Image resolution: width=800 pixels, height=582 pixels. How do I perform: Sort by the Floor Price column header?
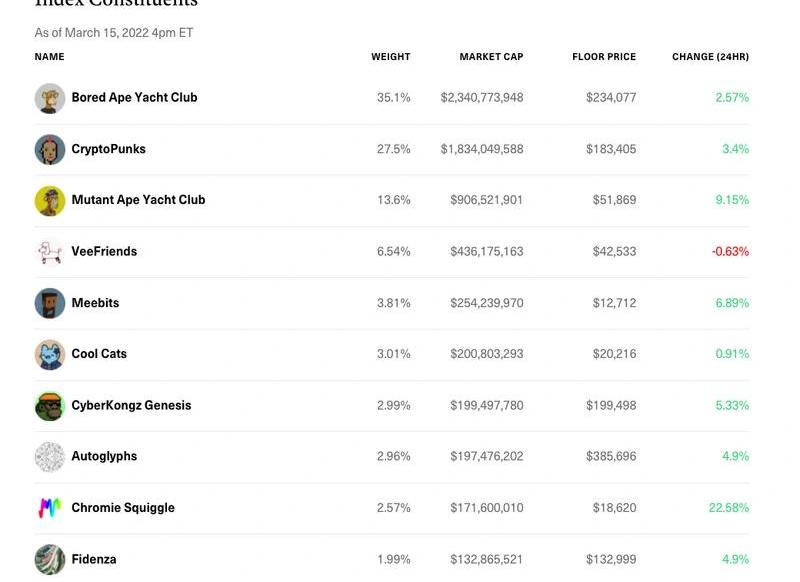pos(604,57)
